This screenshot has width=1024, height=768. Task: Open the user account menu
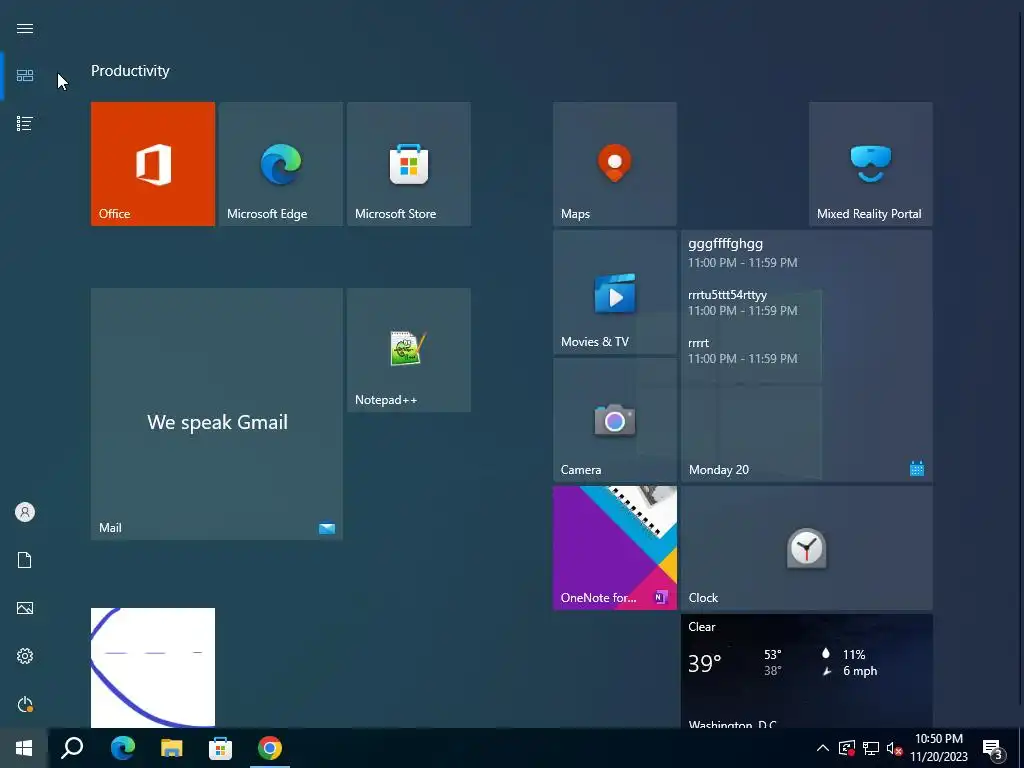tap(25, 512)
